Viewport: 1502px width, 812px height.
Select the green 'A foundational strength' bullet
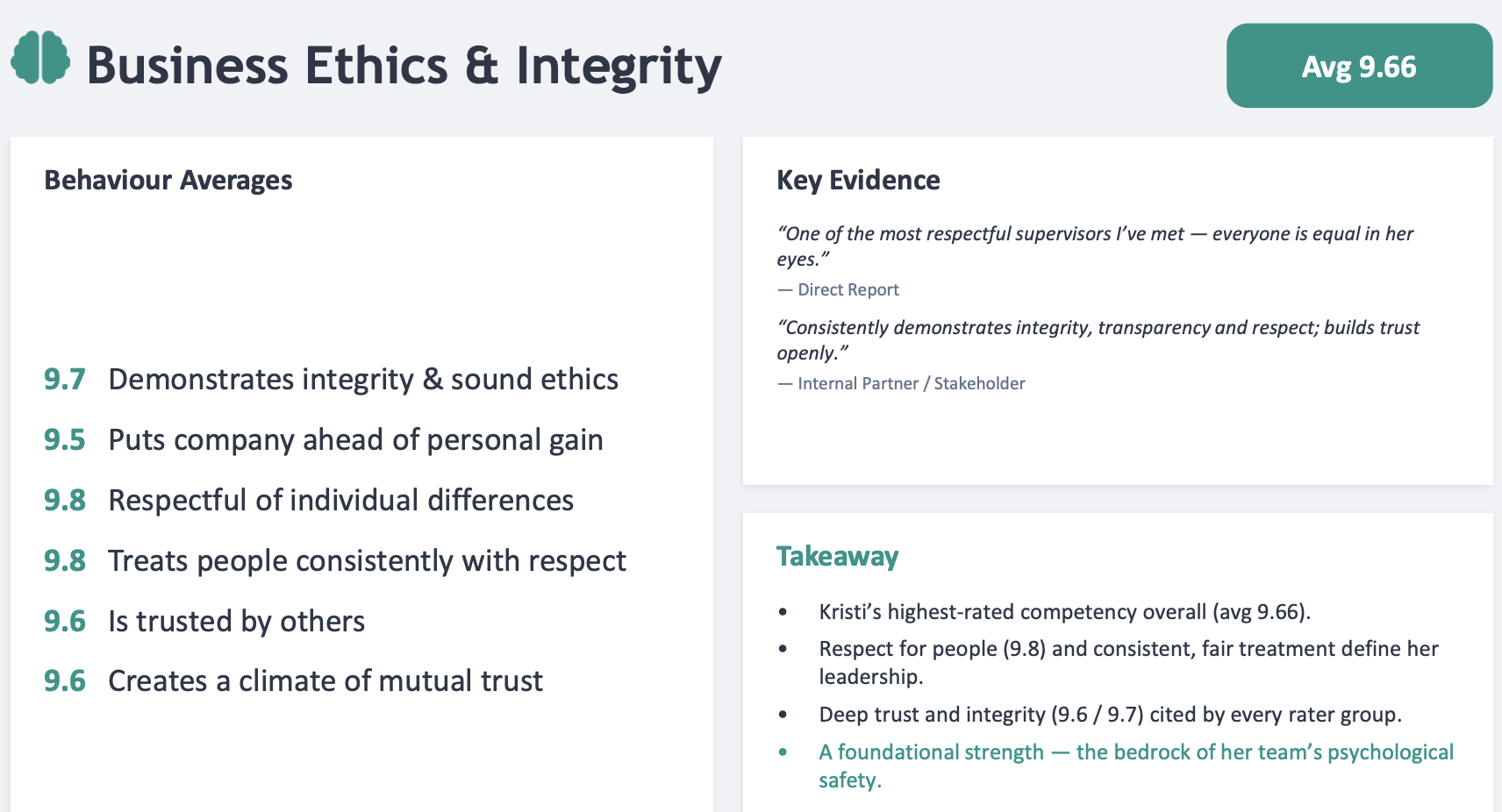pos(1136,766)
